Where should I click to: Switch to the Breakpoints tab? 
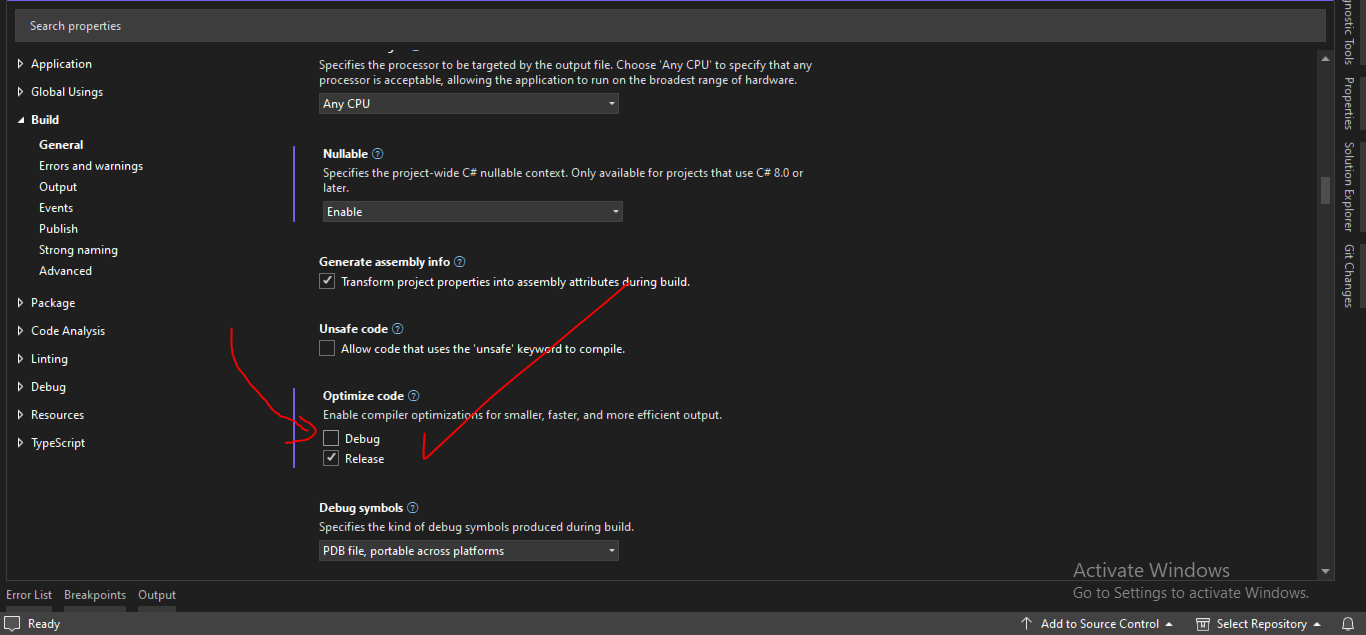coord(95,595)
